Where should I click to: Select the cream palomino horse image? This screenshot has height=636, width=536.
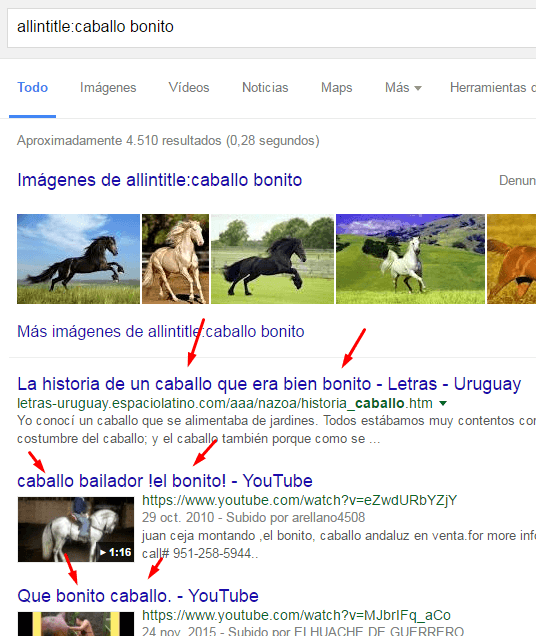[175, 259]
